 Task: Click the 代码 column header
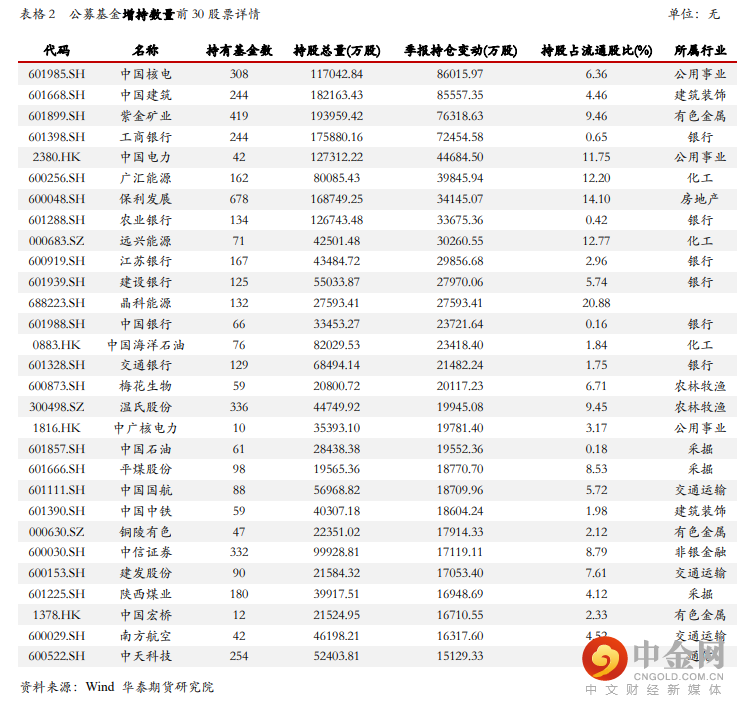[x=57, y=50]
